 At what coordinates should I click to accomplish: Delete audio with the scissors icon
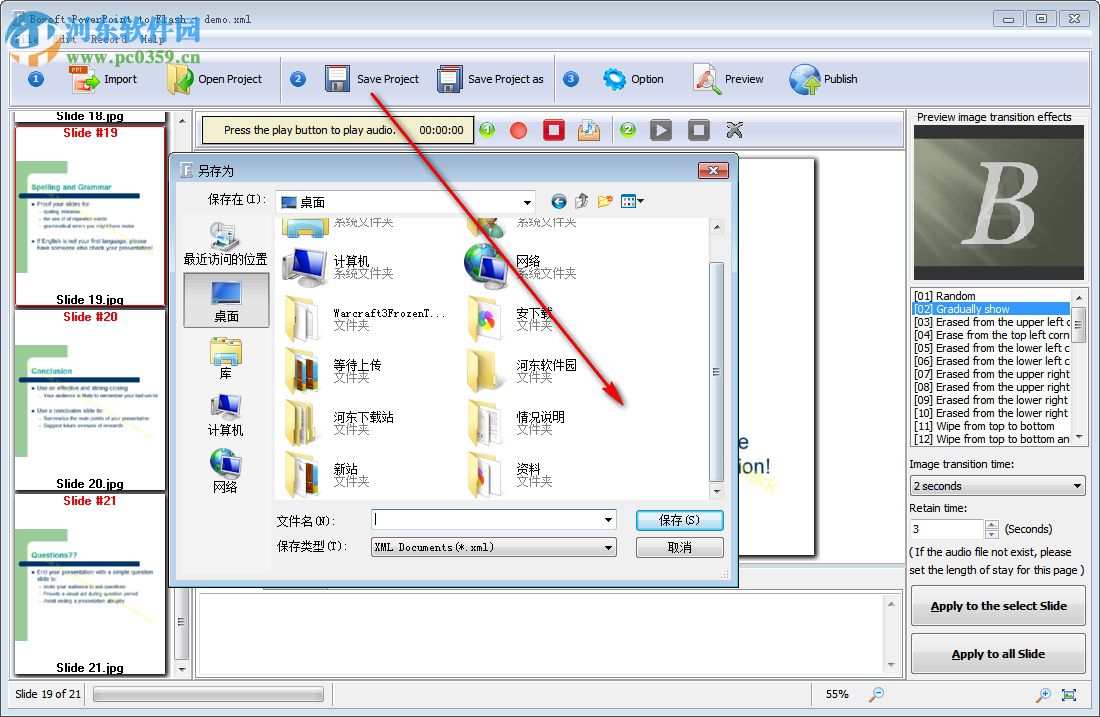click(x=732, y=130)
